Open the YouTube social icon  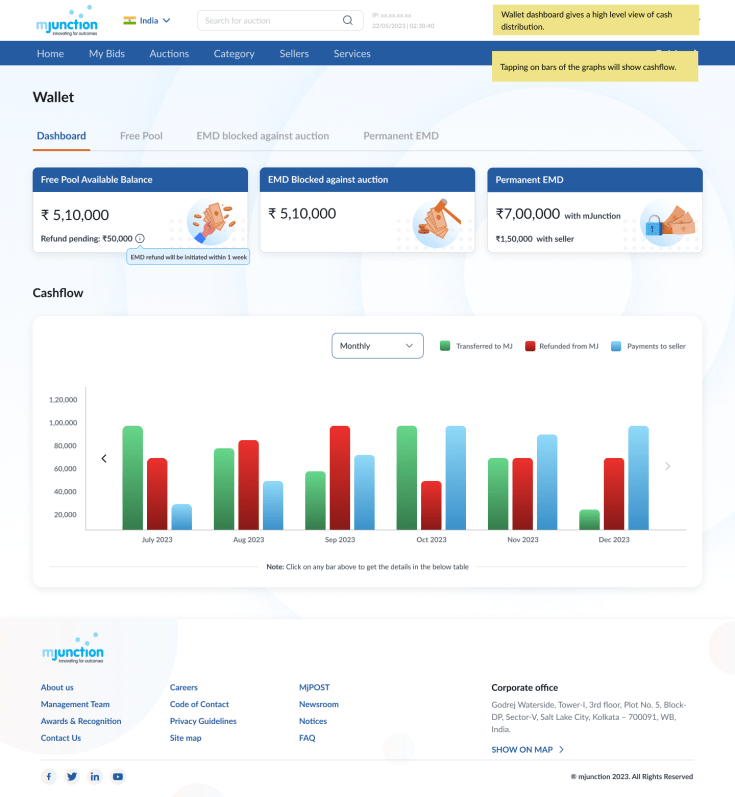118,776
